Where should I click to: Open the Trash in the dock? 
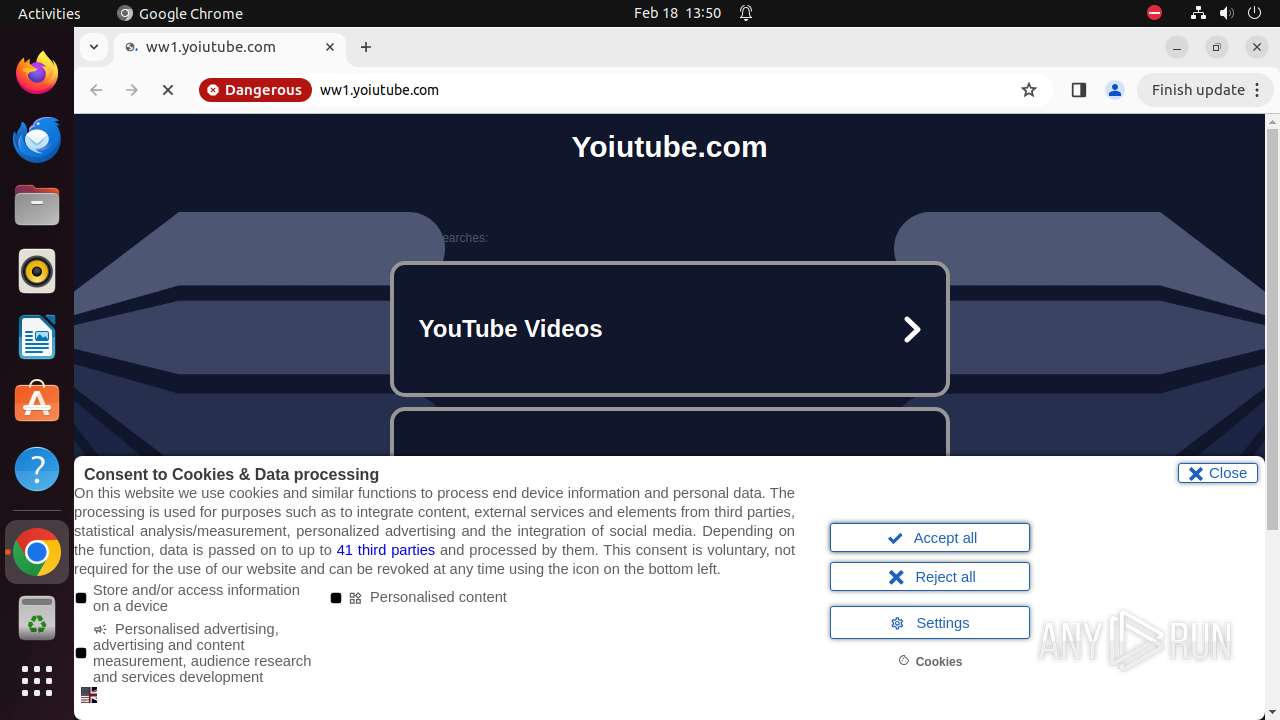(x=37, y=618)
